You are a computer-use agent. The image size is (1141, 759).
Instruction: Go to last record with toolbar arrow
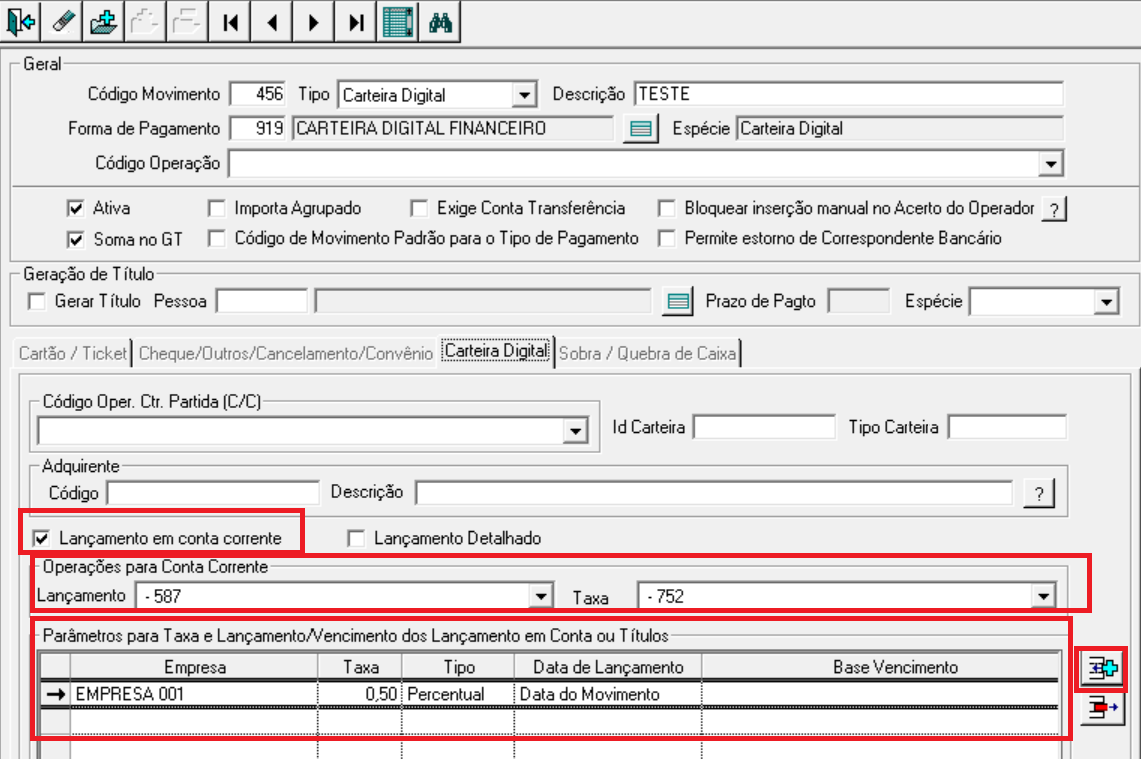click(x=356, y=22)
